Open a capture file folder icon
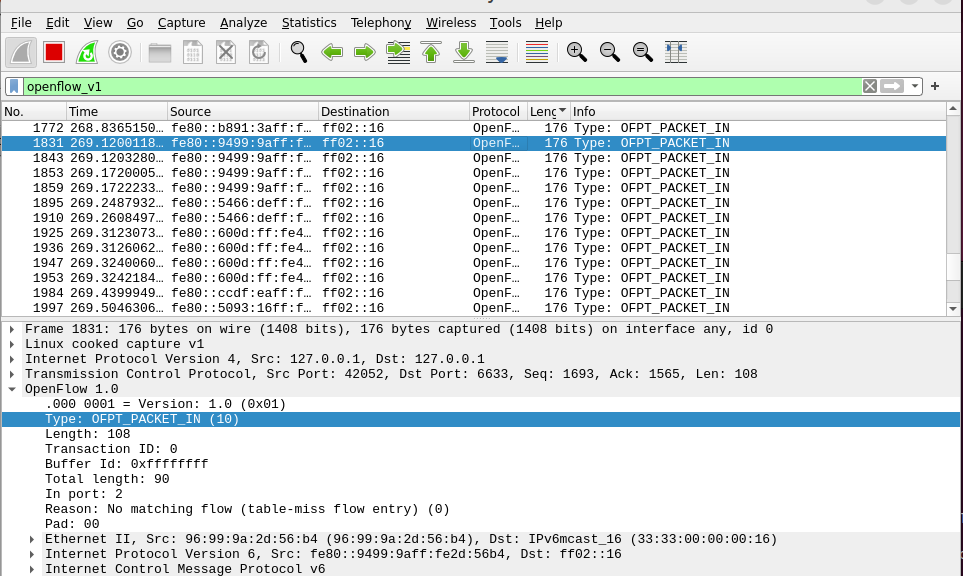The height and width of the screenshot is (576, 963). pos(160,52)
